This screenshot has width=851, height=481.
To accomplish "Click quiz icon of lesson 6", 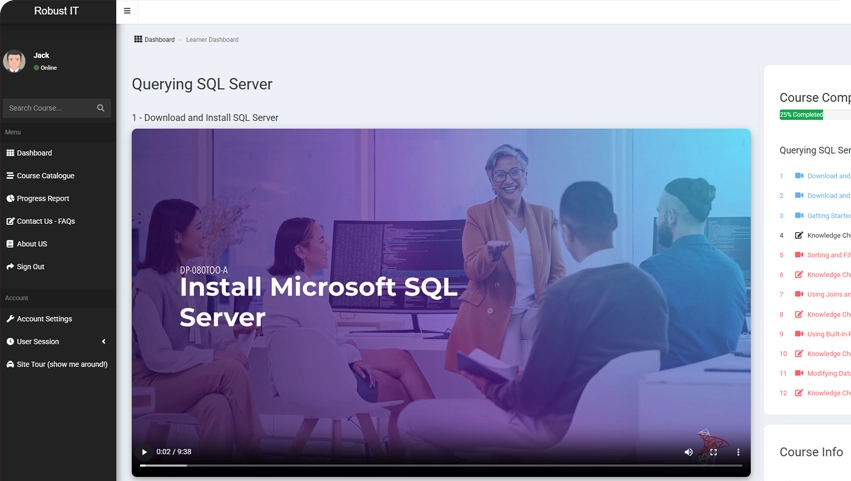I will (799, 275).
